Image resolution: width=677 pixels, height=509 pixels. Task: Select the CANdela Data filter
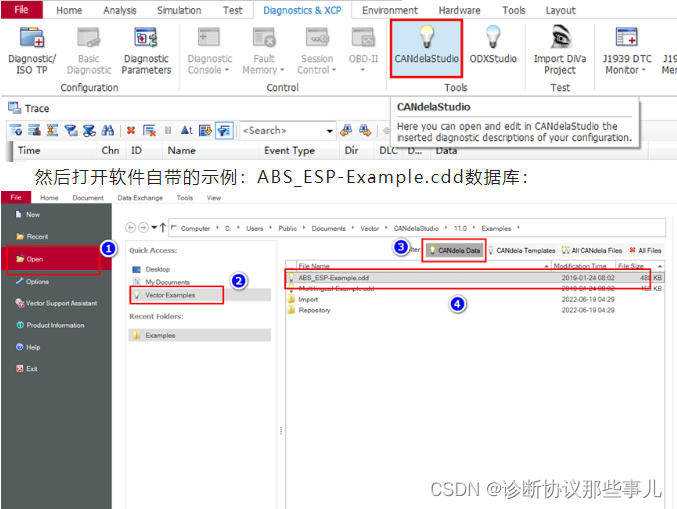pos(454,250)
